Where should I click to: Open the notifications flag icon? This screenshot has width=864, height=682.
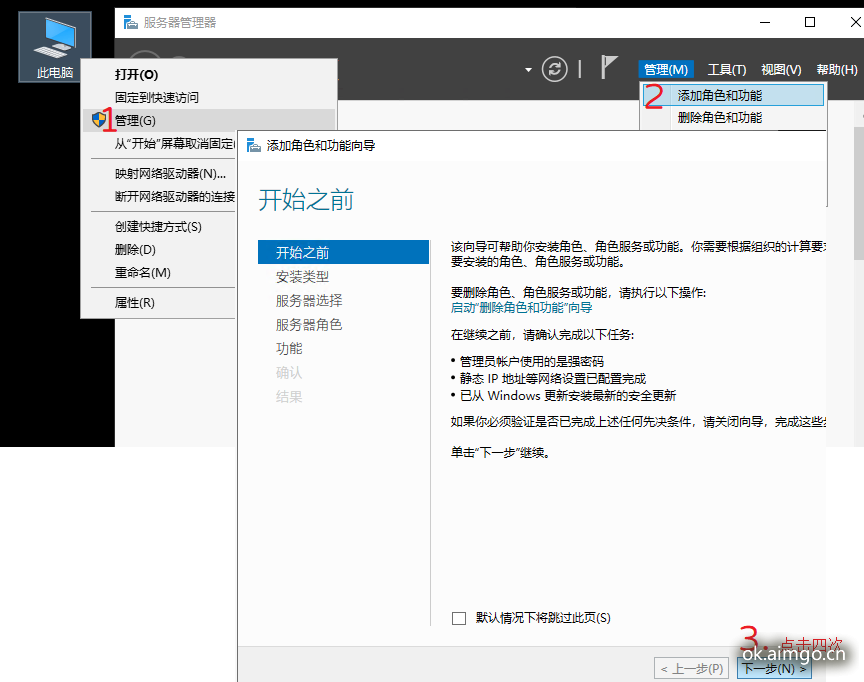[609, 68]
